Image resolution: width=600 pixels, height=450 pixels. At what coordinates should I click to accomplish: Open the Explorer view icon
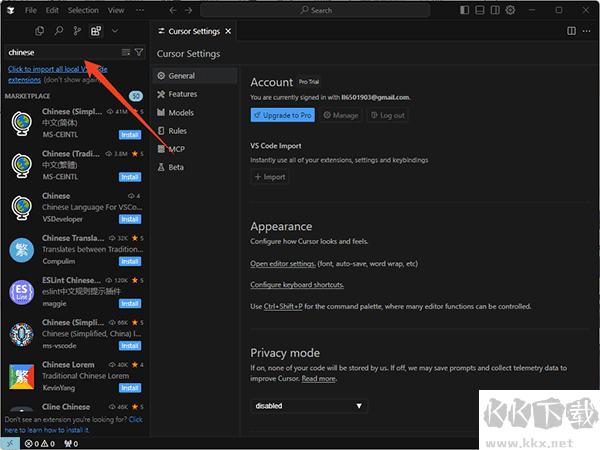click(41, 31)
